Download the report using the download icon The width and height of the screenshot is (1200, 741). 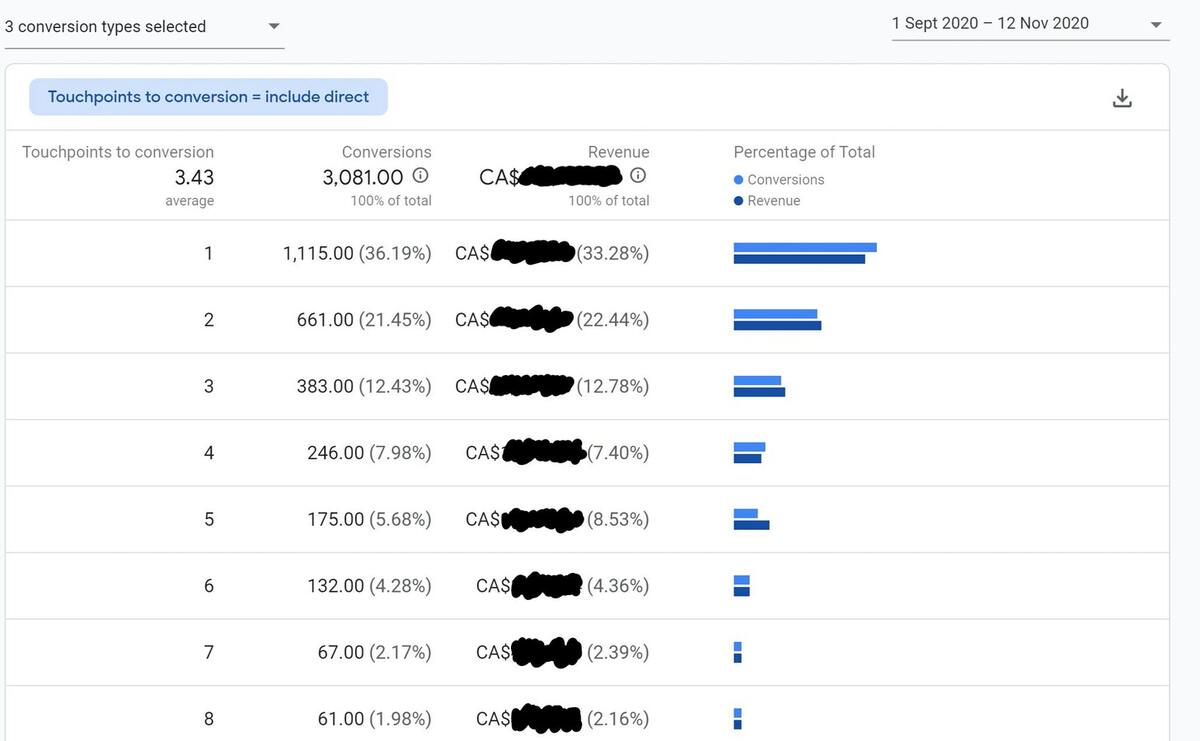pos(1122,97)
